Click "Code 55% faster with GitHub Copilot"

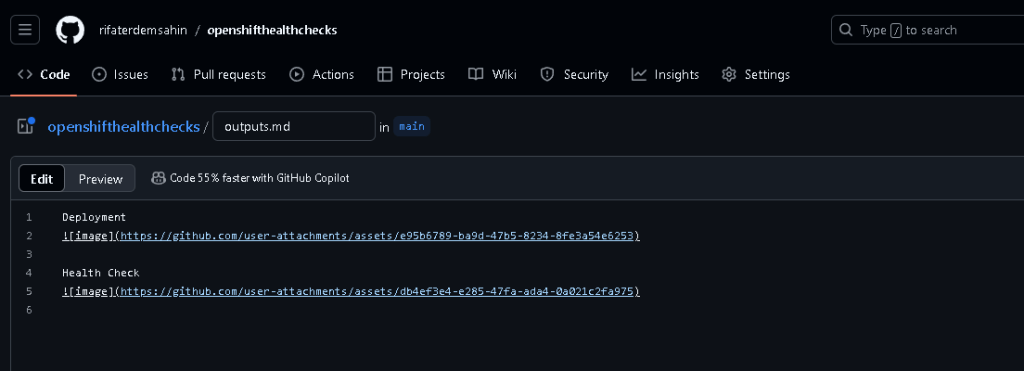click(x=259, y=178)
